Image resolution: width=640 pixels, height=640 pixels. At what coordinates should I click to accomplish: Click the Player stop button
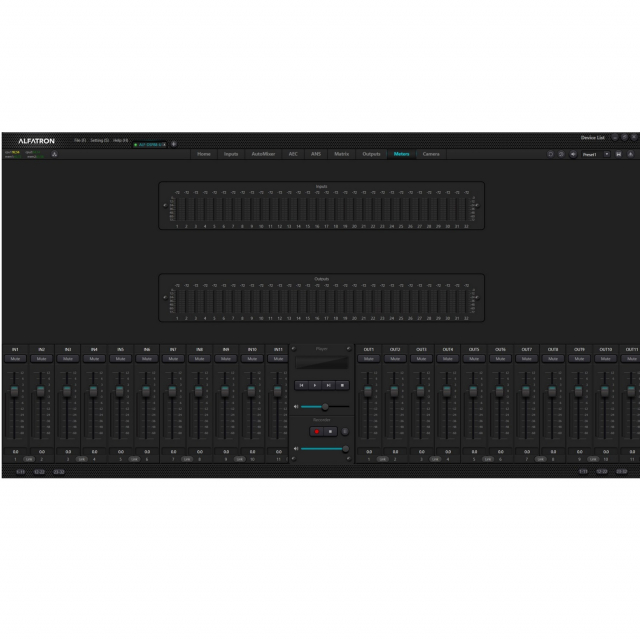[x=343, y=384]
